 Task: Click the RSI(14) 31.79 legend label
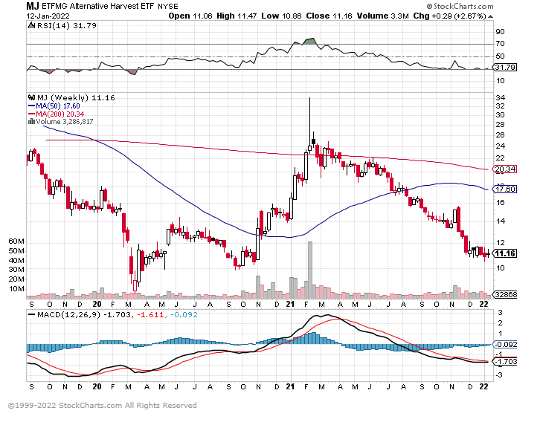pos(66,25)
